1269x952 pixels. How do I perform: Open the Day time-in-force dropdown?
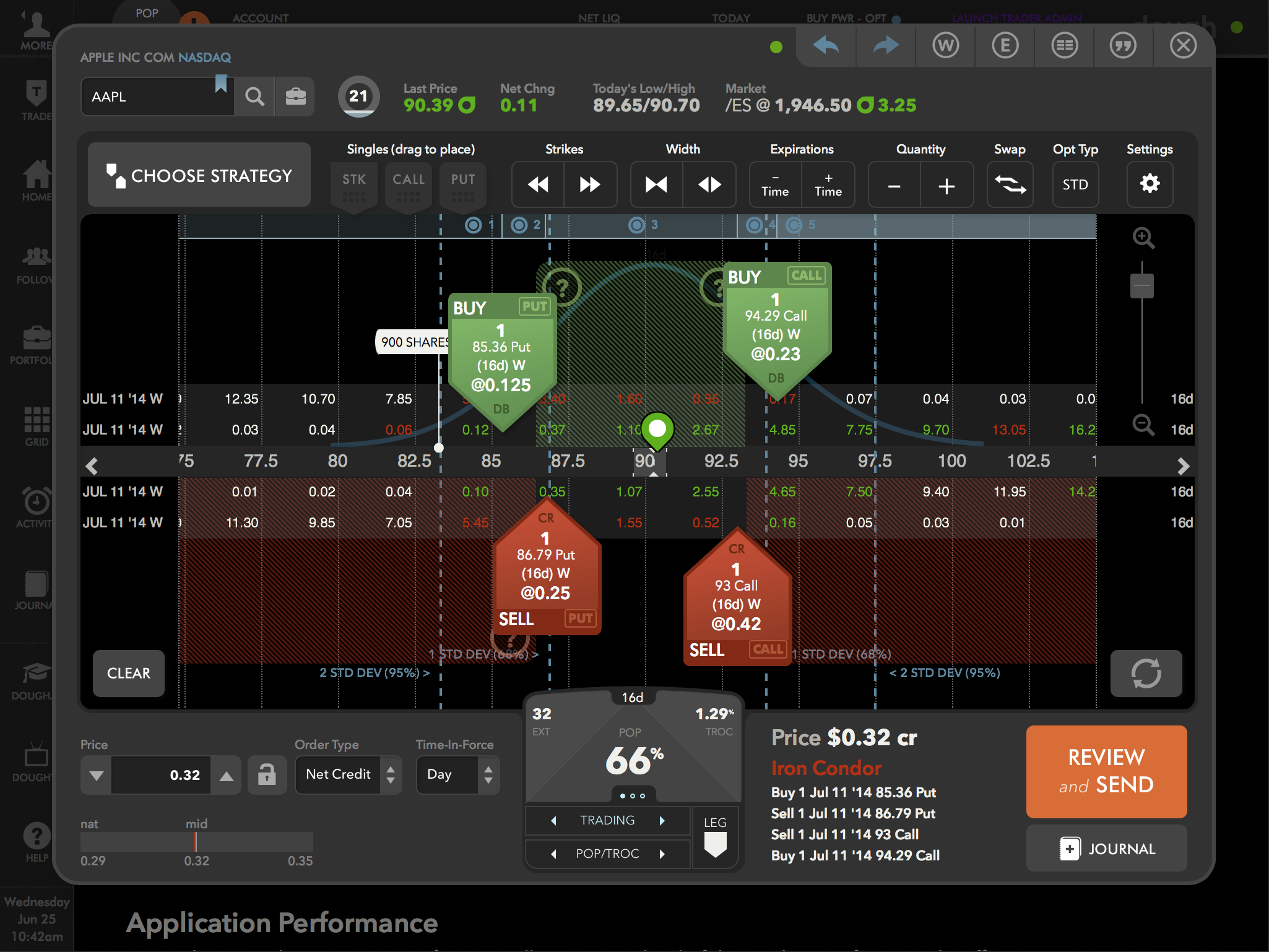[x=457, y=774]
